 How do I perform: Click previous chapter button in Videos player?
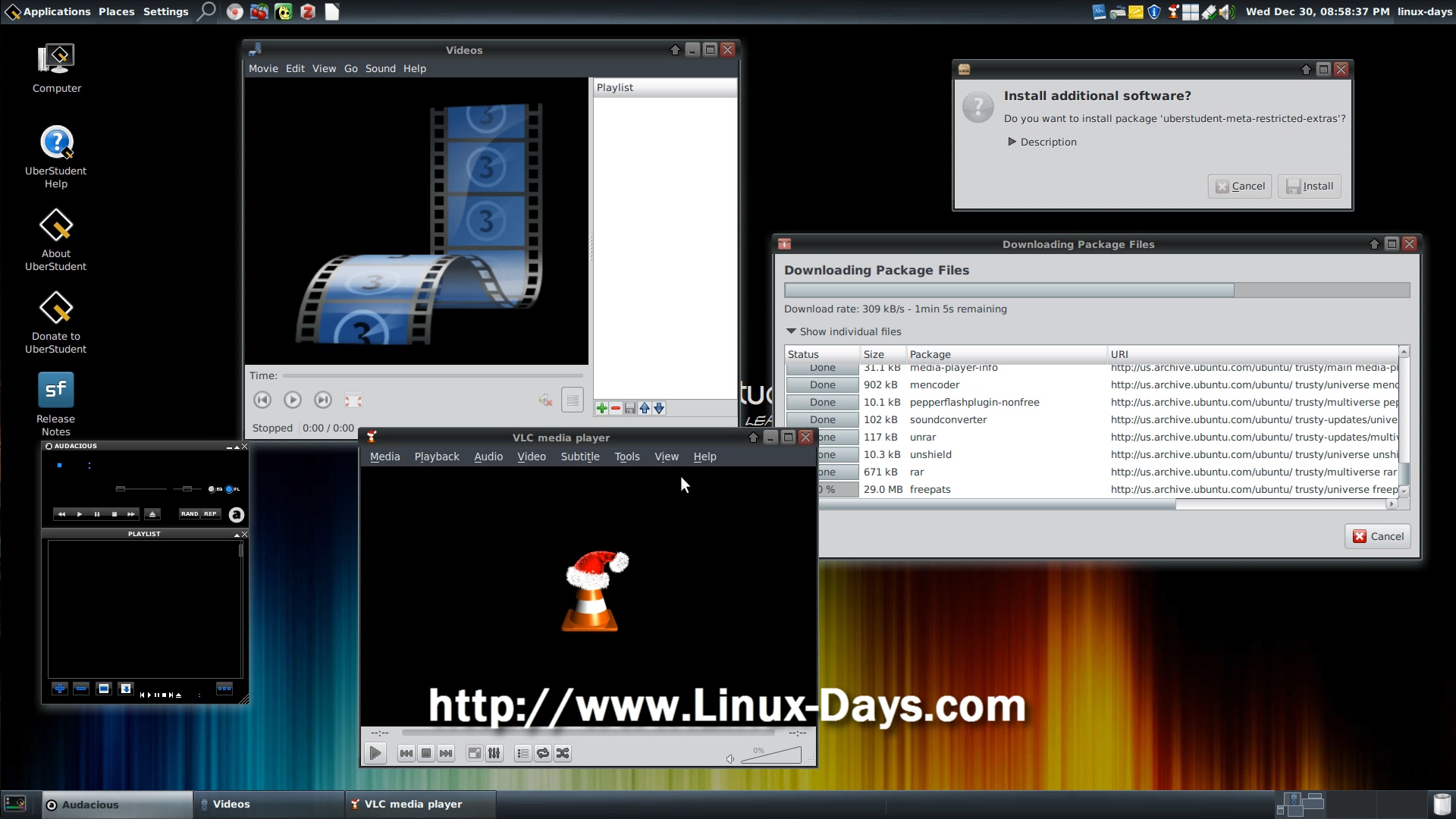[x=262, y=400]
